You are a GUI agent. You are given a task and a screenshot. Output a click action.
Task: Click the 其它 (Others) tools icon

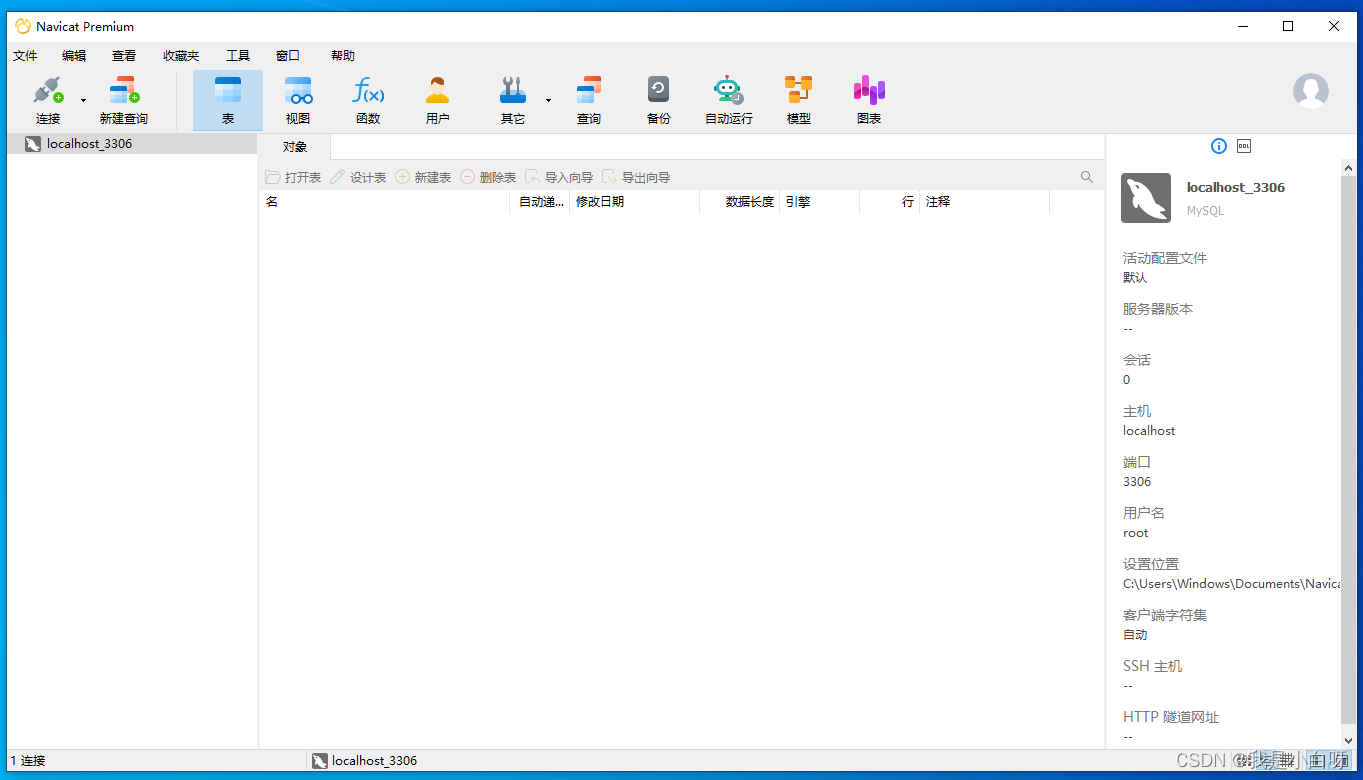tap(513, 100)
